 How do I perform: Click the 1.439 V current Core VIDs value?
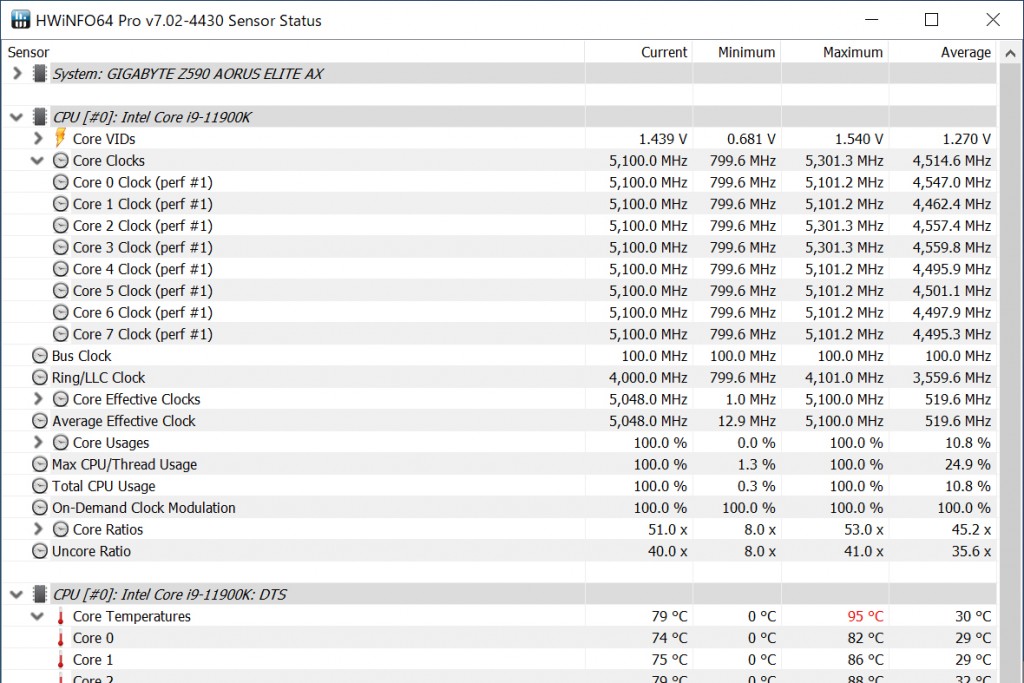(x=663, y=139)
